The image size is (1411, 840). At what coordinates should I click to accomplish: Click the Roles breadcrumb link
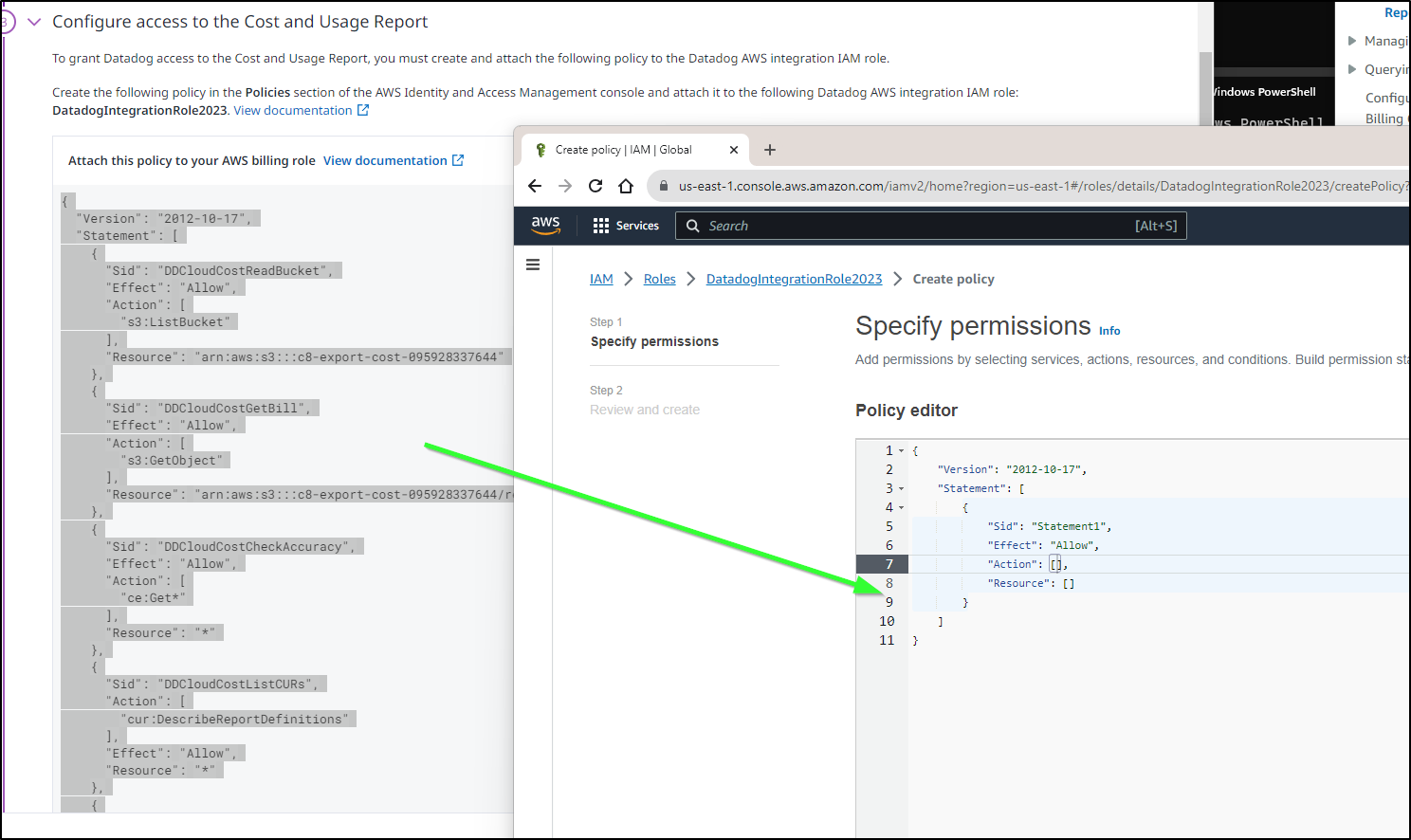point(660,279)
